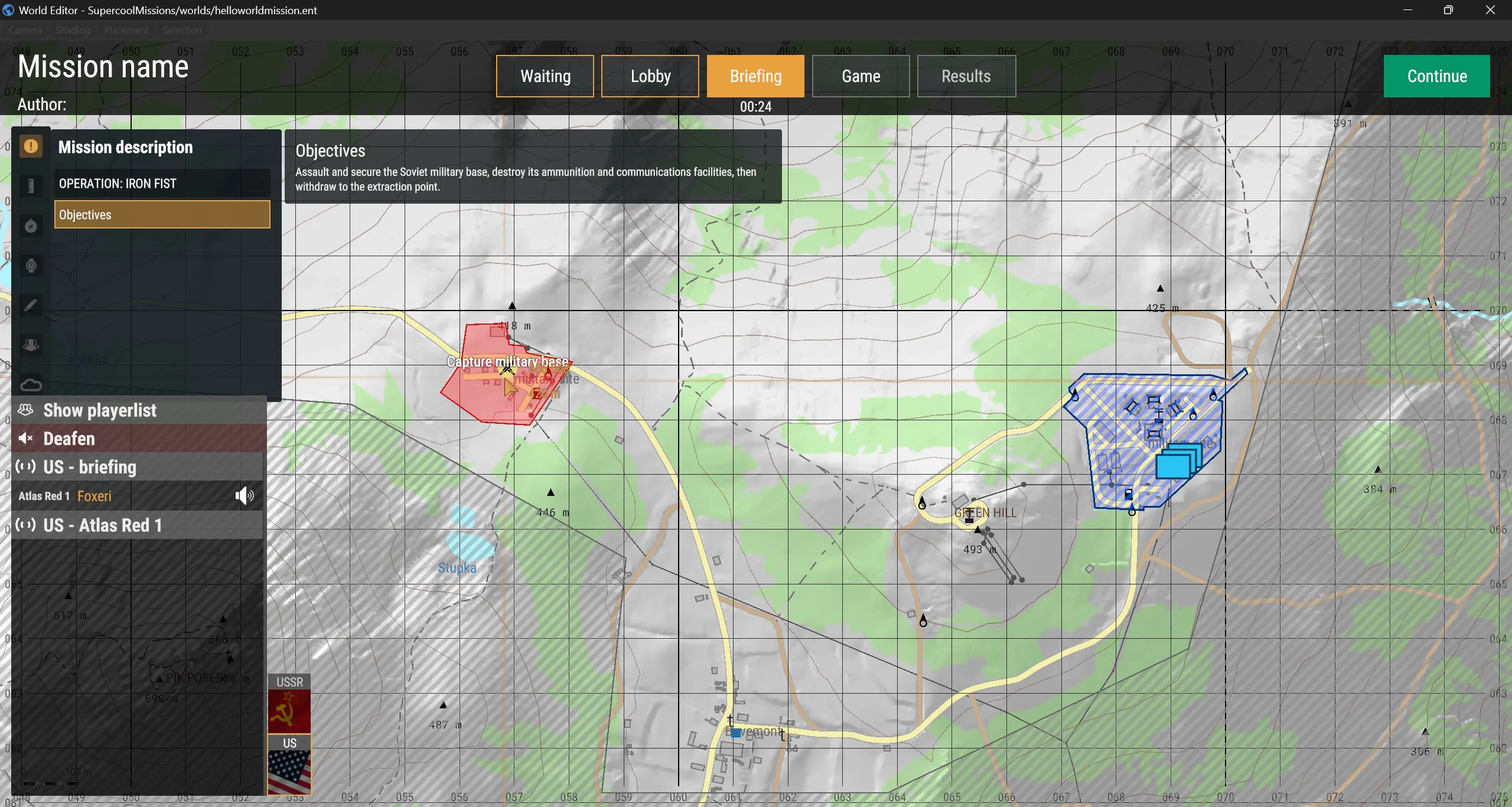Screen dimensions: 1512x807
Task: Click the 446 m elevation label
Action: (x=553, y=512)
